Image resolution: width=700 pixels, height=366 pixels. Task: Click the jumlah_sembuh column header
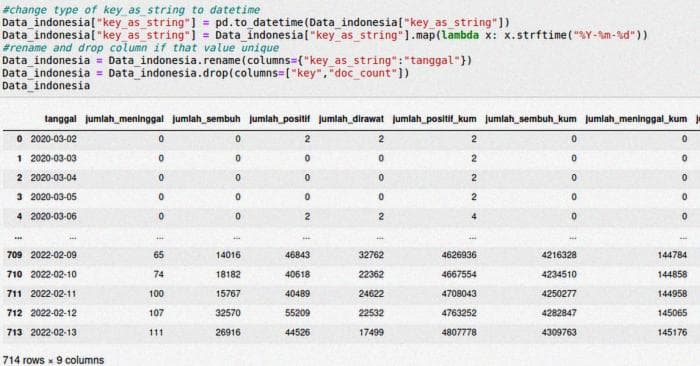[x=206, y=119]
